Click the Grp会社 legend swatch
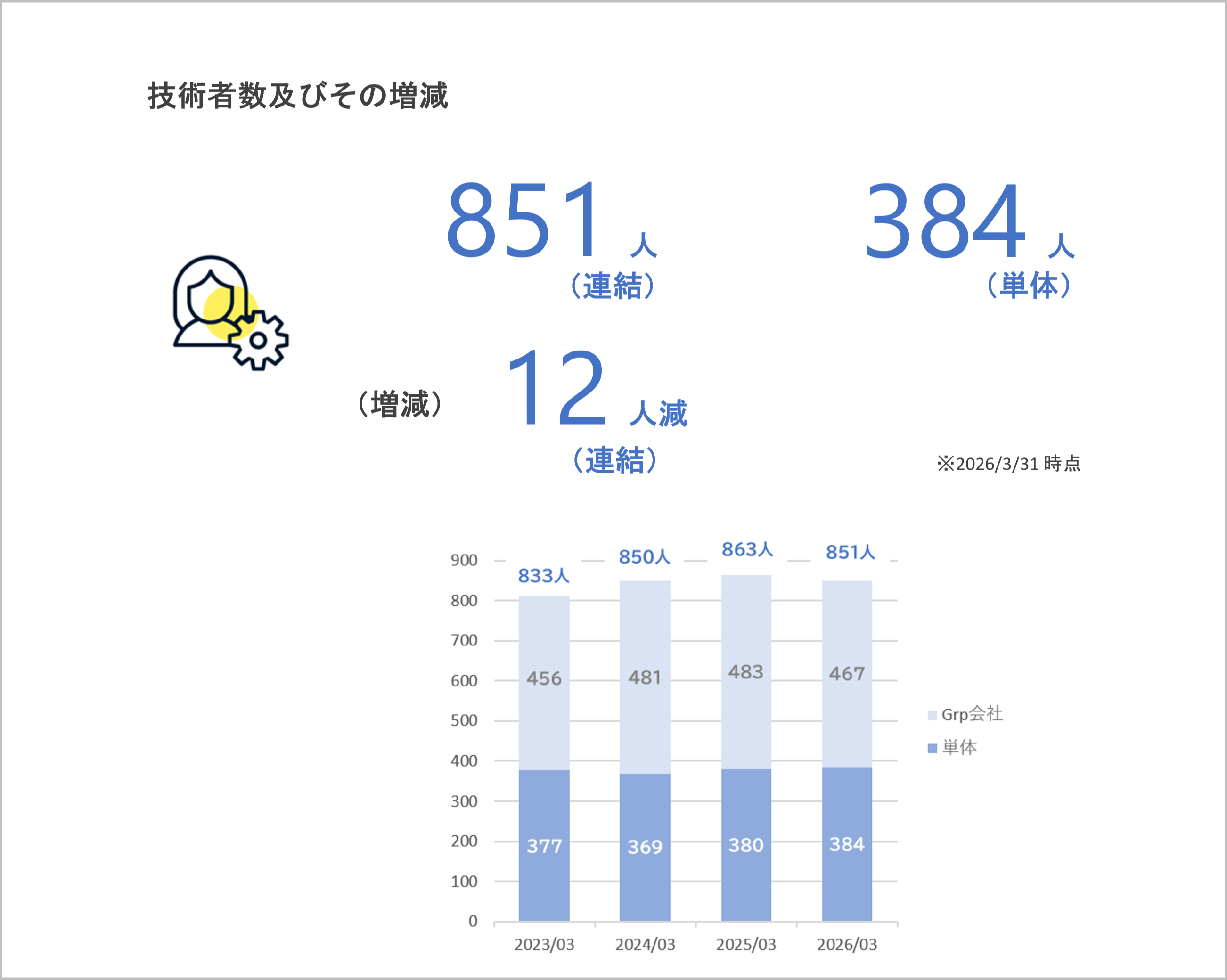This screenshot has height=980, width=1227. click(932, 715)
